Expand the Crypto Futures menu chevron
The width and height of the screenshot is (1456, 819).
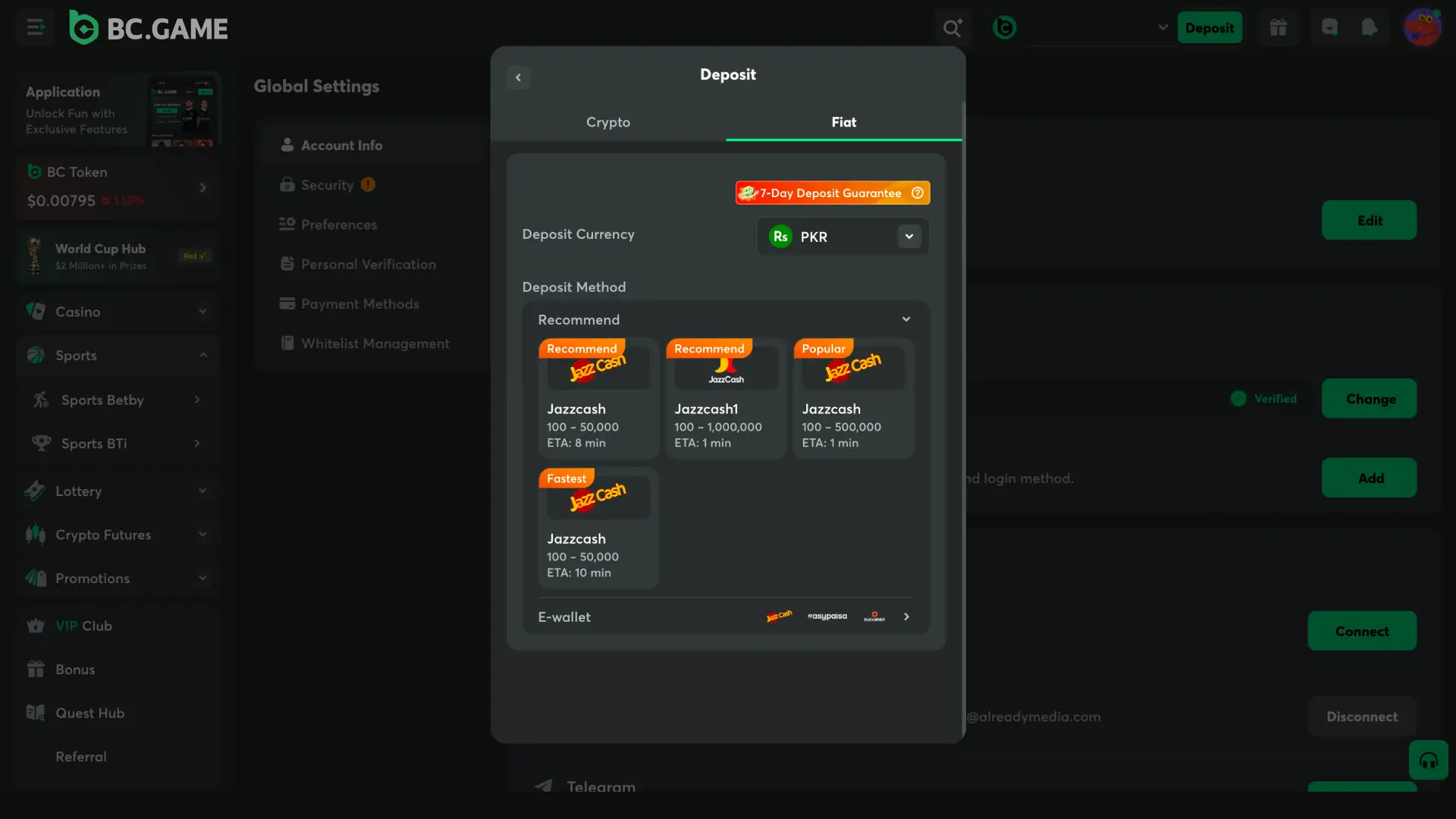point(202,535)
